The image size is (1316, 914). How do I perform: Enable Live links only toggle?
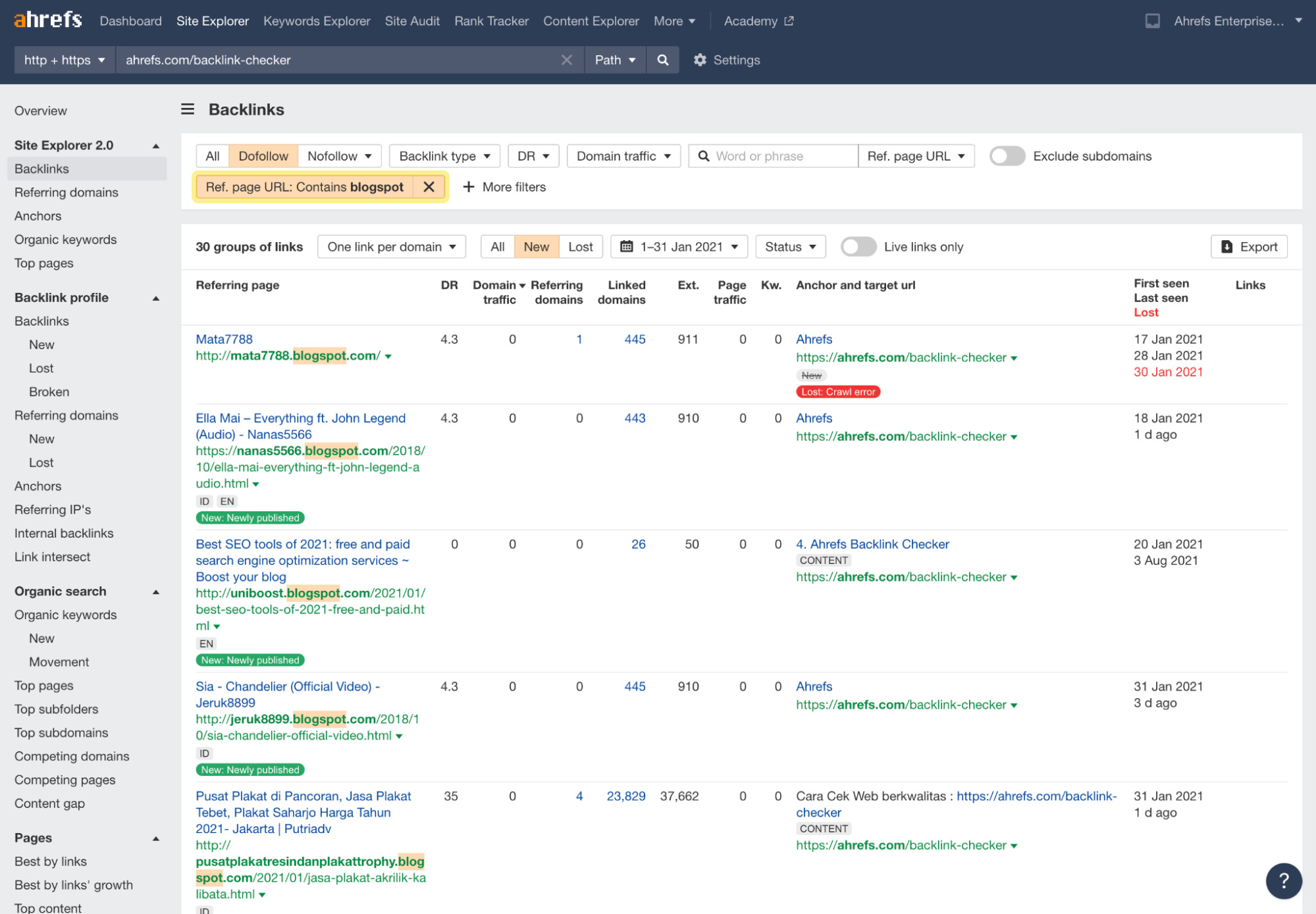[858, 247]
